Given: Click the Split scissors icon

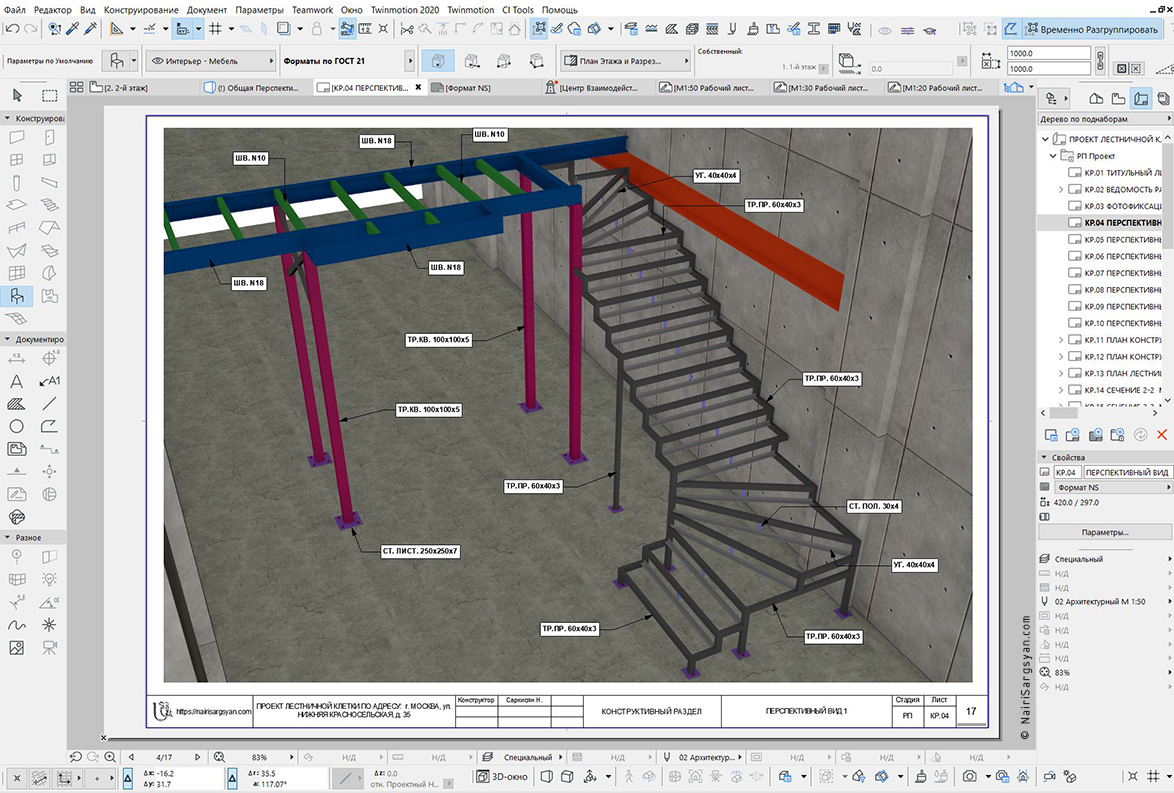Looking at the screenshot, I should click(407, 29).
